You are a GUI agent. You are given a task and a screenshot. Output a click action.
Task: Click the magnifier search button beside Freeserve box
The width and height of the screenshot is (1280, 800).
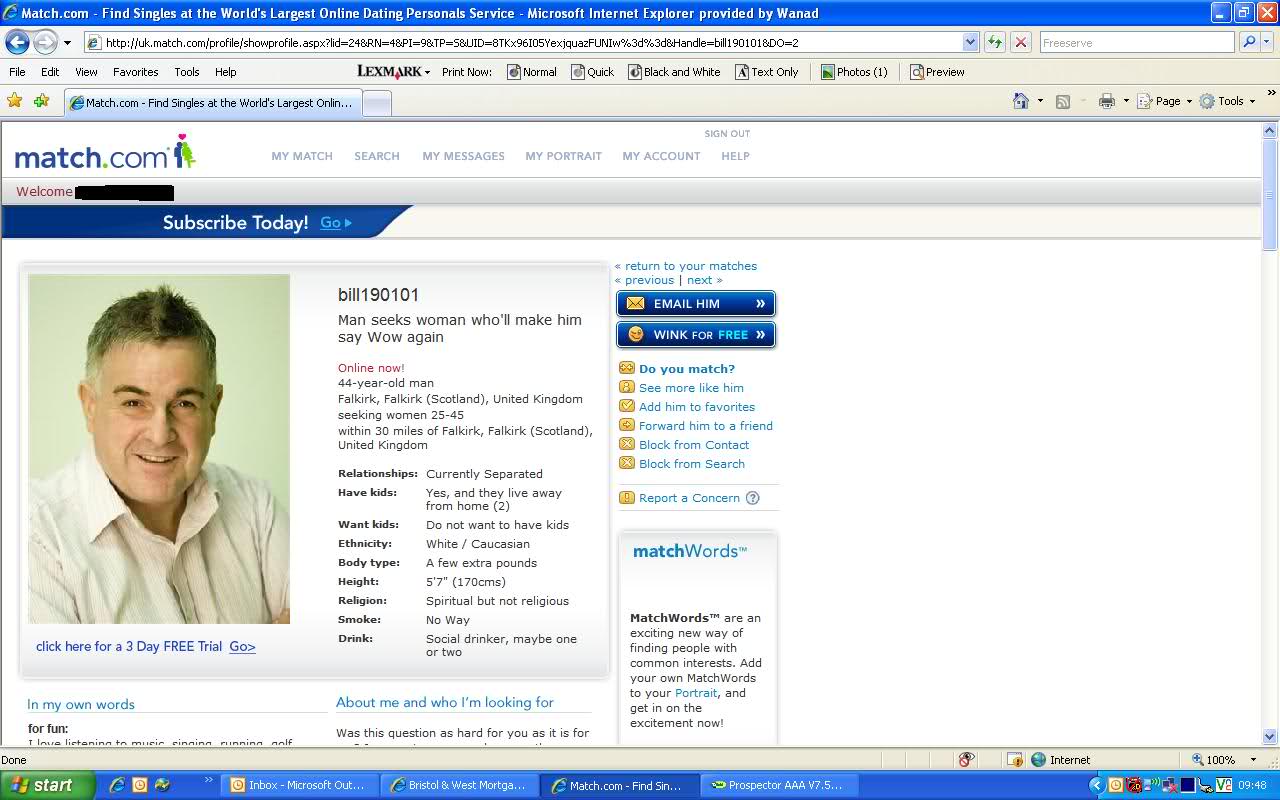click(1249, 42)
